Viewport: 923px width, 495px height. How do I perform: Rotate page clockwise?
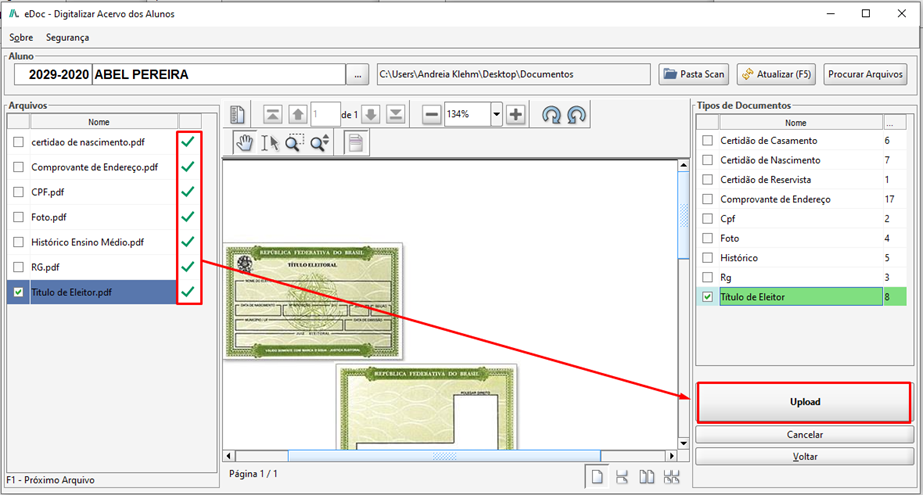pyautogui.click(x=552, y=114)
